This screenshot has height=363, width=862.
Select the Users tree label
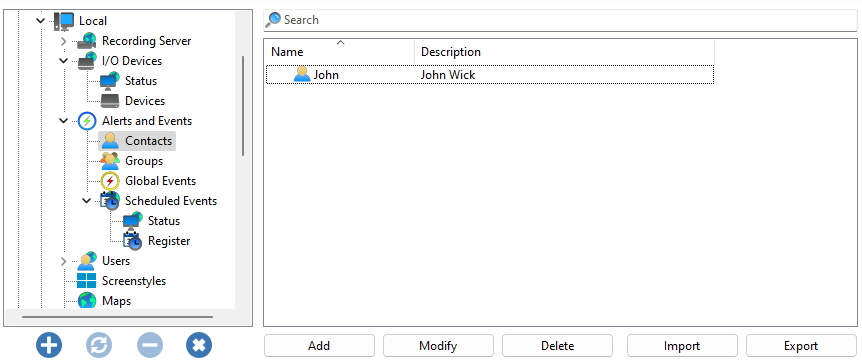(x=116, y=261)
